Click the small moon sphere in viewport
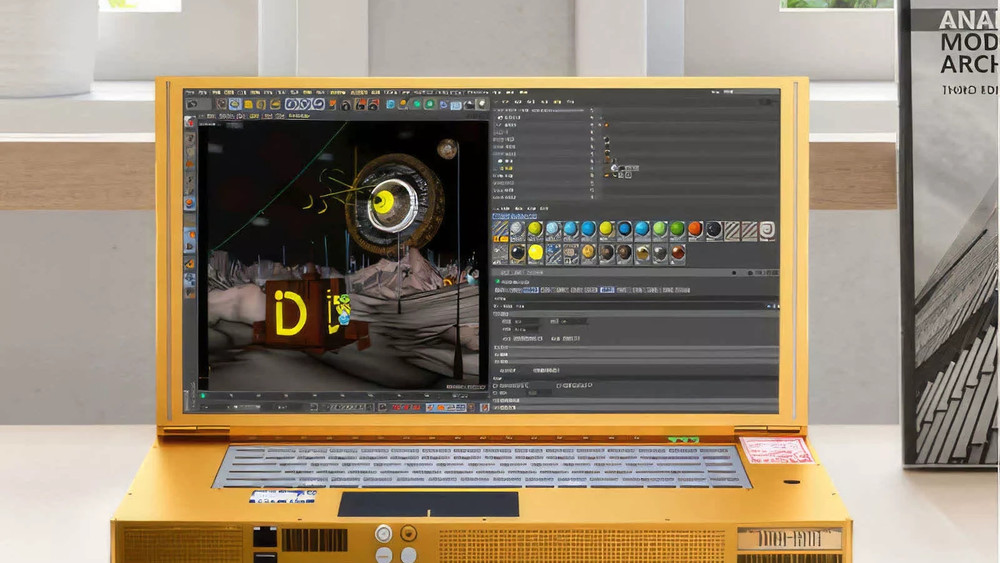The height and width of the screenshot is (563, 1000). [x=447, y=149]
